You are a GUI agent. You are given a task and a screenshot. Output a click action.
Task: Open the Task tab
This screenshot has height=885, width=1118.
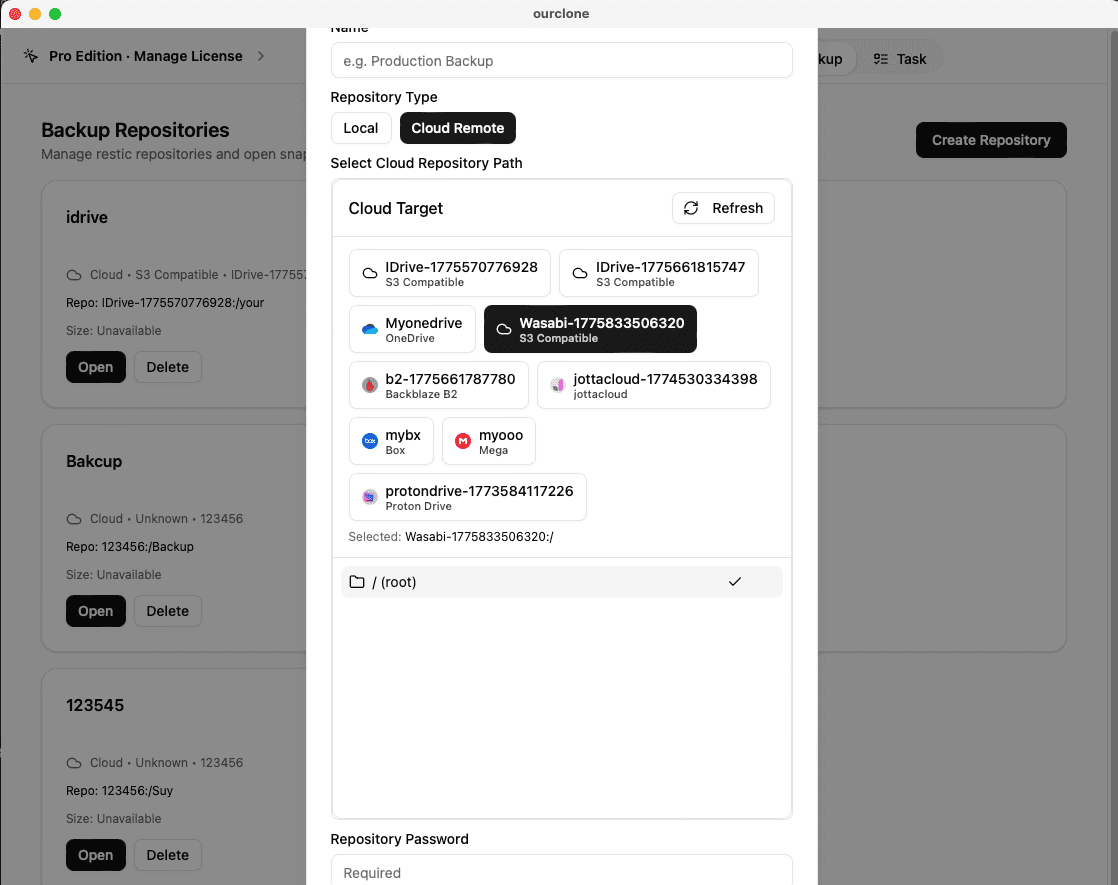tap(901, 59)
